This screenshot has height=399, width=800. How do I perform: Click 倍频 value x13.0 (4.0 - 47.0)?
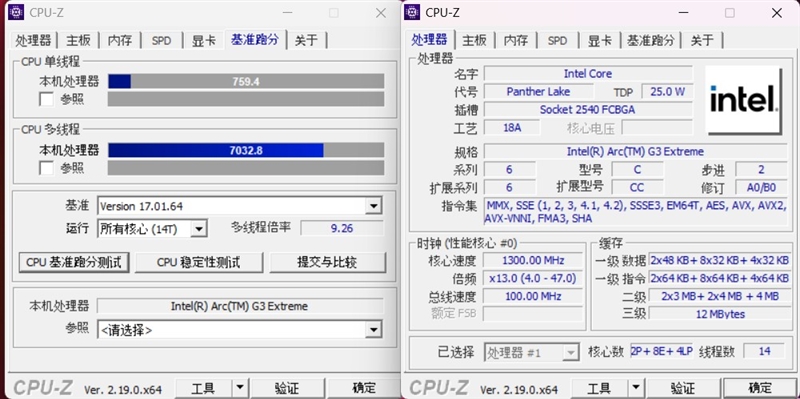coord(533,278)
